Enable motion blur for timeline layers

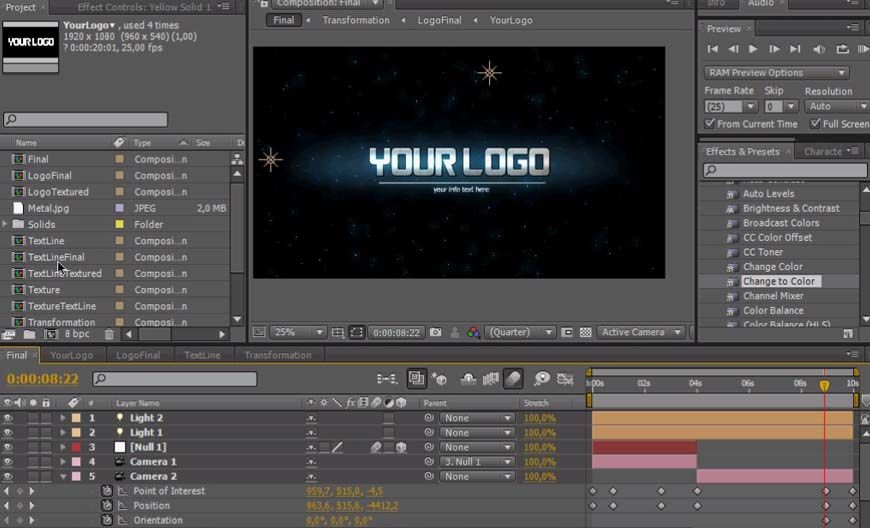tap(513, 379)
